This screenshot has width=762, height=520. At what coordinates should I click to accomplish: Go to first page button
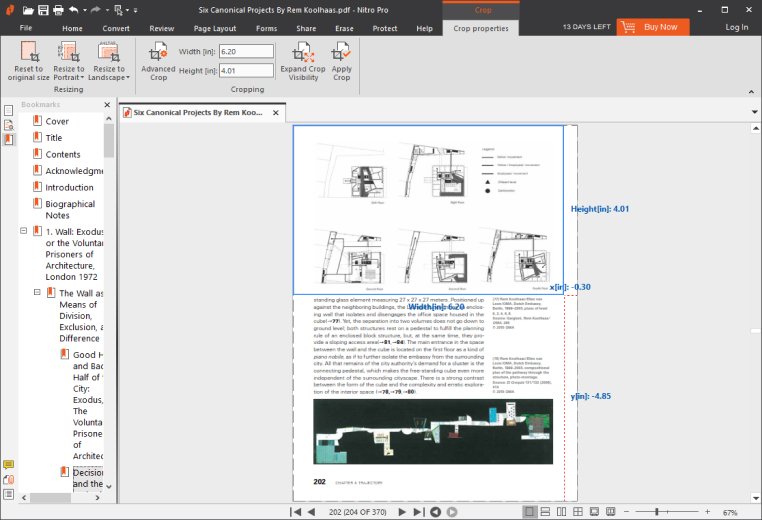(x=295, y=512)
